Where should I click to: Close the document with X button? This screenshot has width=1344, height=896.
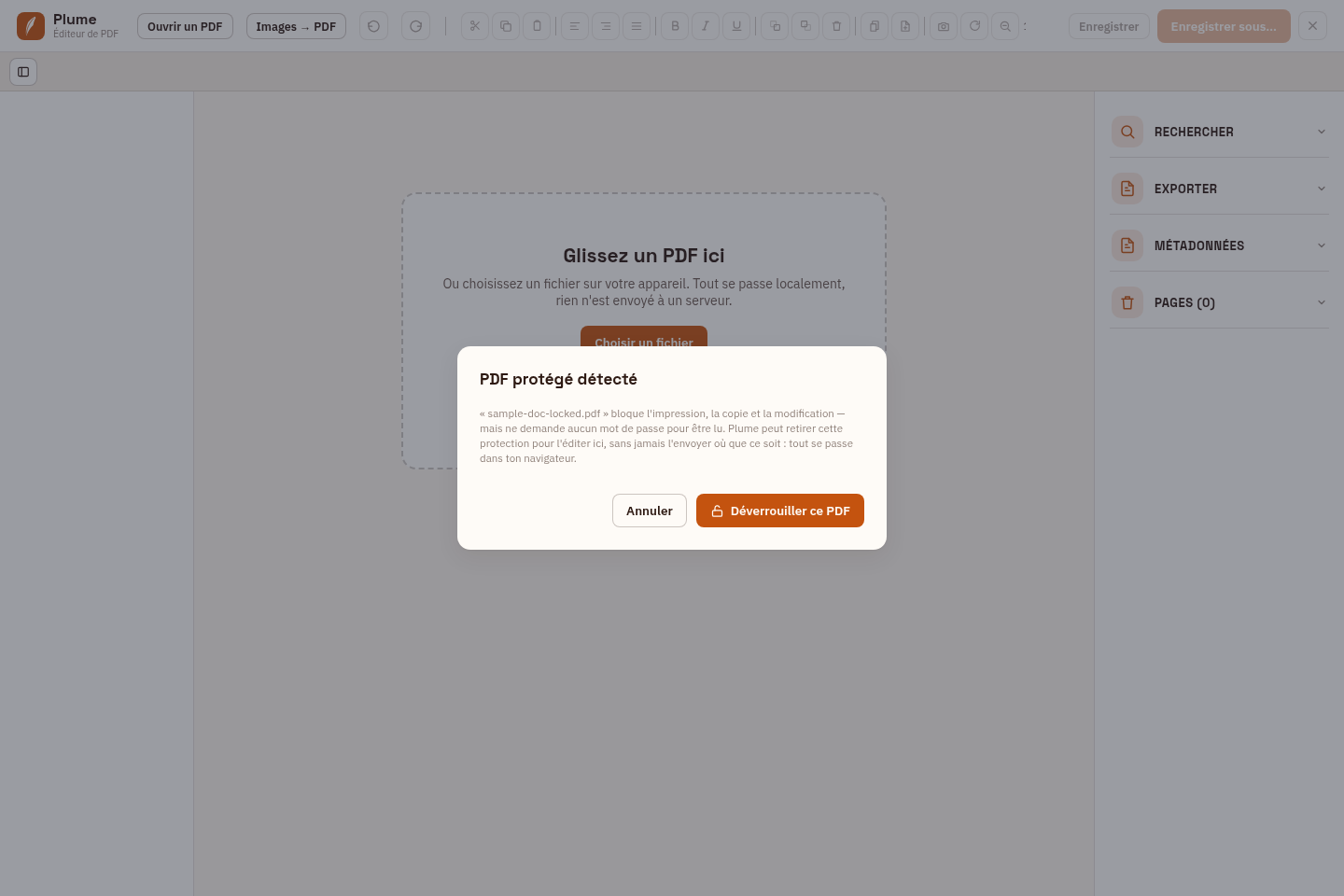click(x=1312, y=26)
